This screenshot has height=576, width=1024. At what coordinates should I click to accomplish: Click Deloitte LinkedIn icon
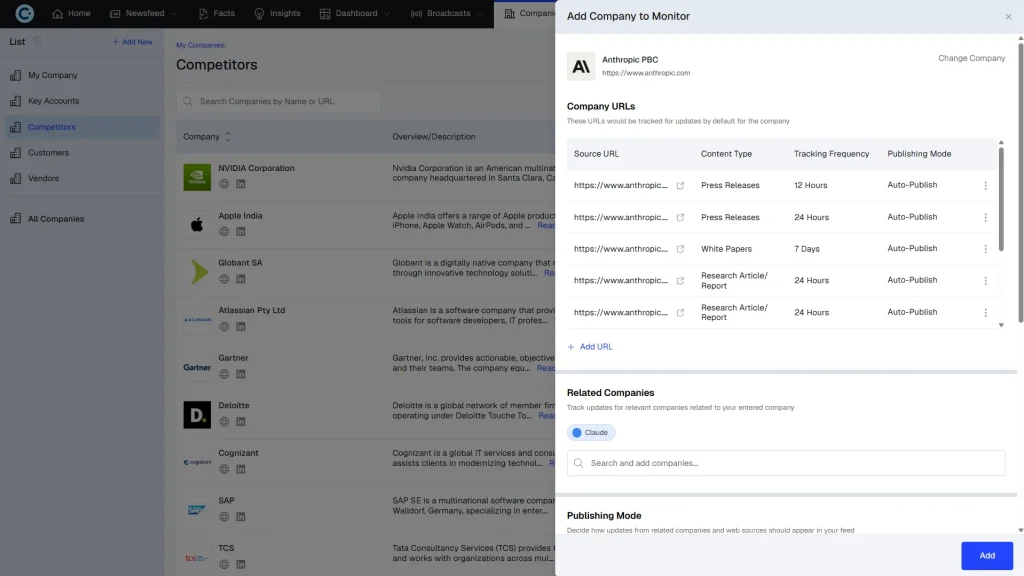[241, 422]
